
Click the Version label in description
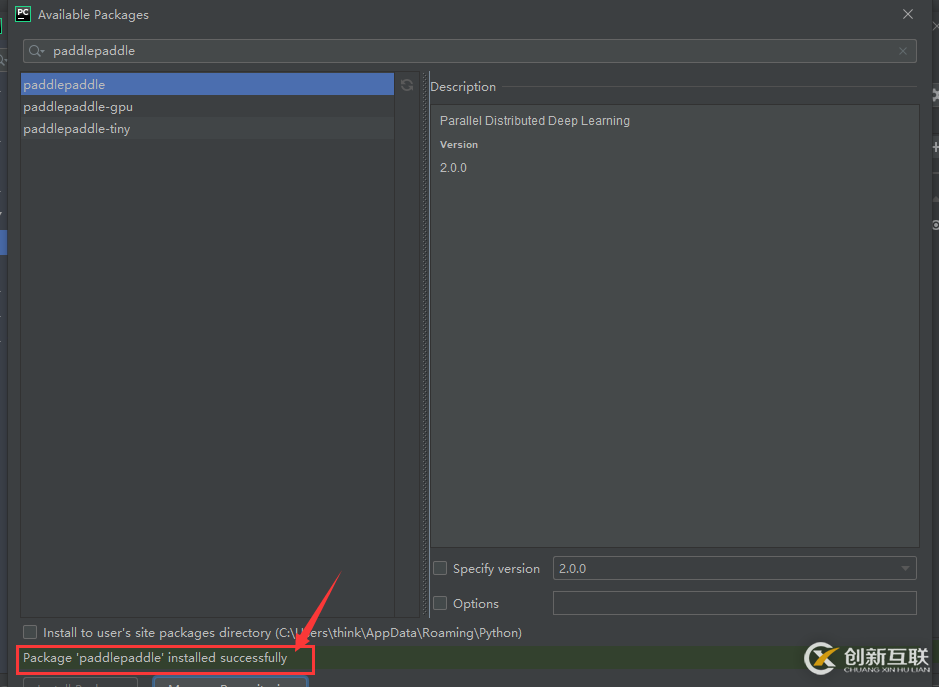click(x=459, y=144)
